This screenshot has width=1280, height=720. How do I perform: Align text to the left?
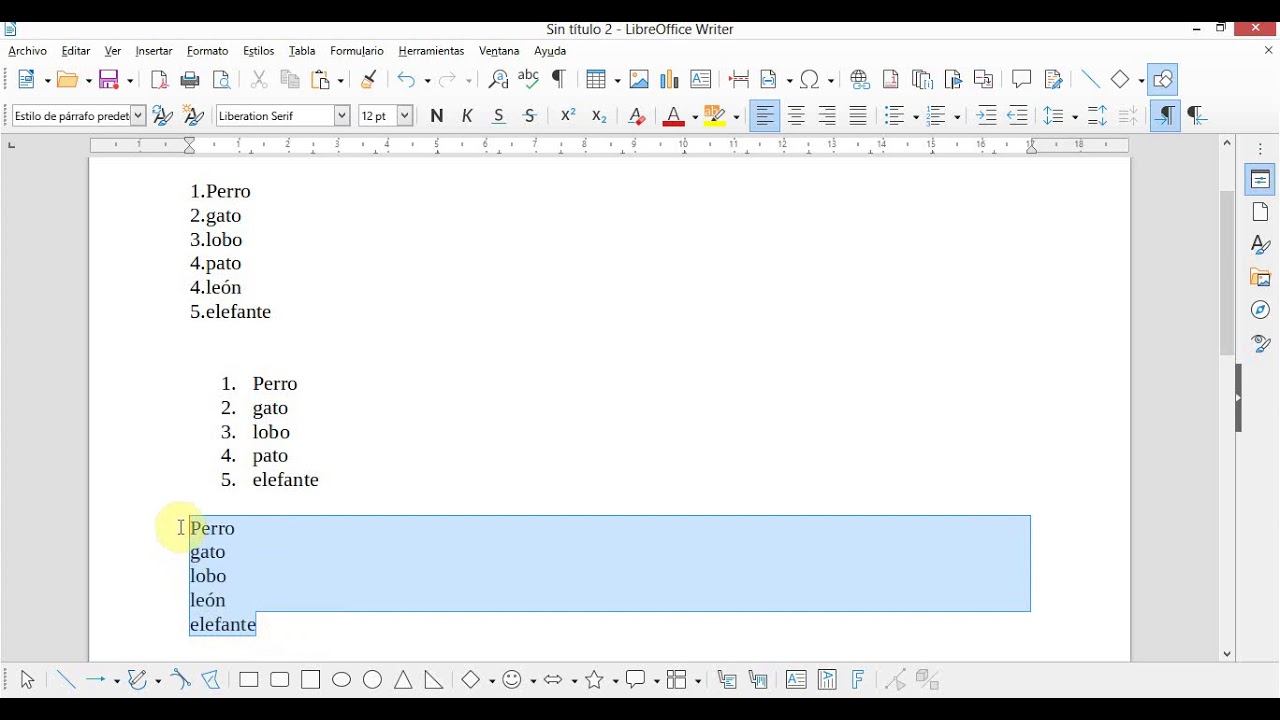[765, 116]
